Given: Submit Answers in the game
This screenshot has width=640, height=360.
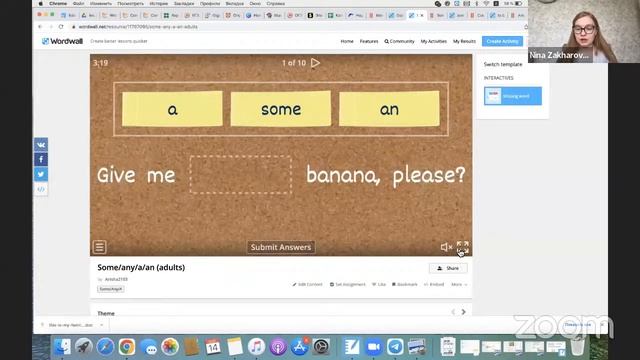Looking at the screenshot, I should tap(281, 247).
